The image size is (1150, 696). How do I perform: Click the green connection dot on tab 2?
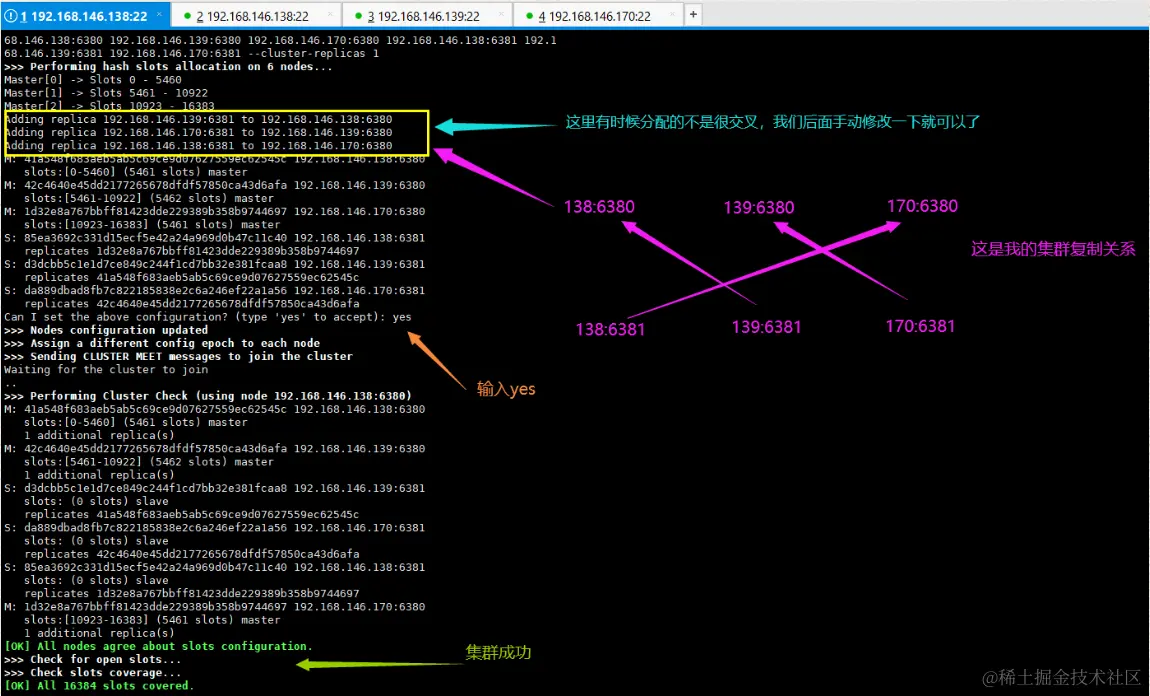tap(188, 15)
